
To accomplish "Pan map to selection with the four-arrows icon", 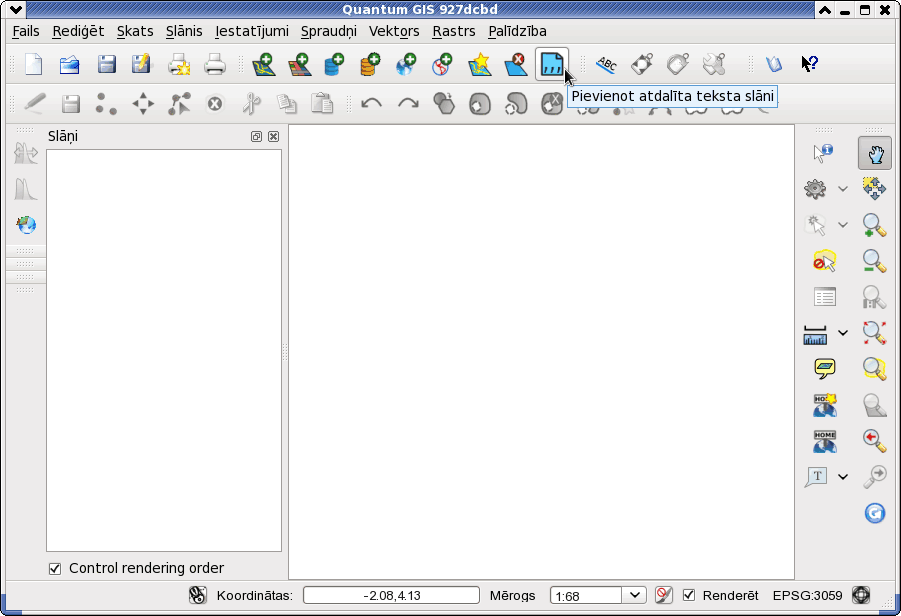I will [874, 188].
